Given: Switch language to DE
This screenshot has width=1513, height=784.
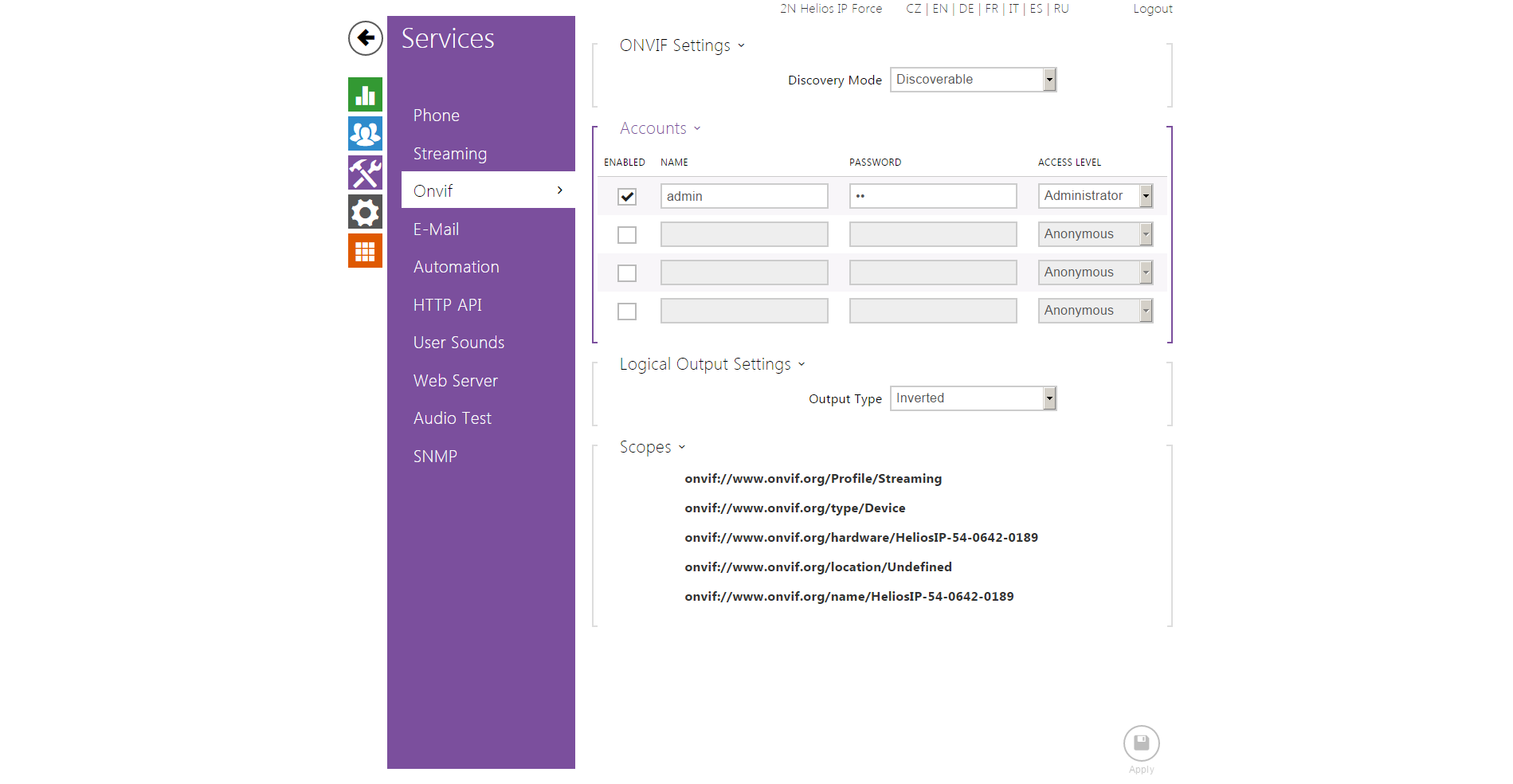Looking at the screenshot, I should pos(966,9).
